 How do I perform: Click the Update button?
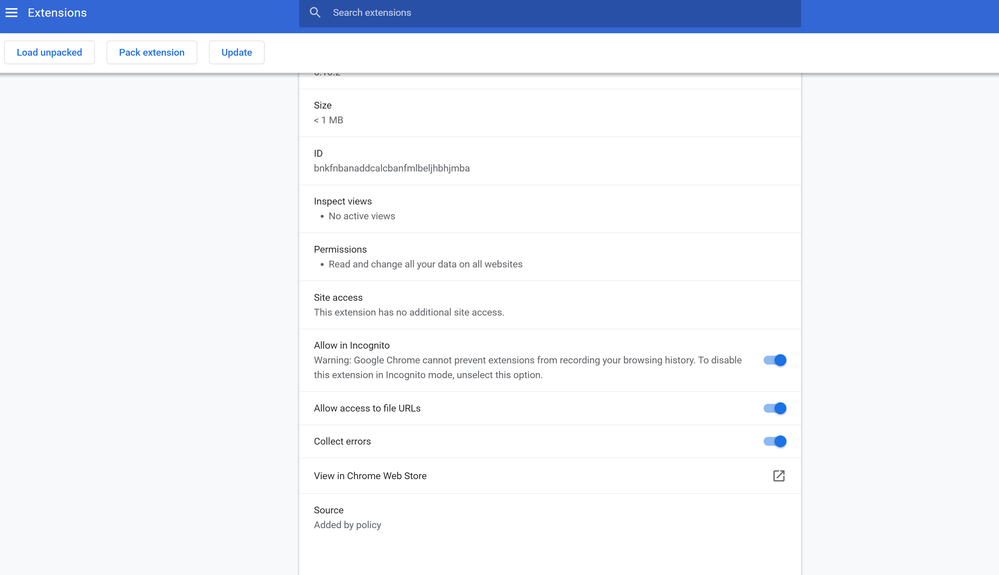pyautogui.click(x=236, y=53)
